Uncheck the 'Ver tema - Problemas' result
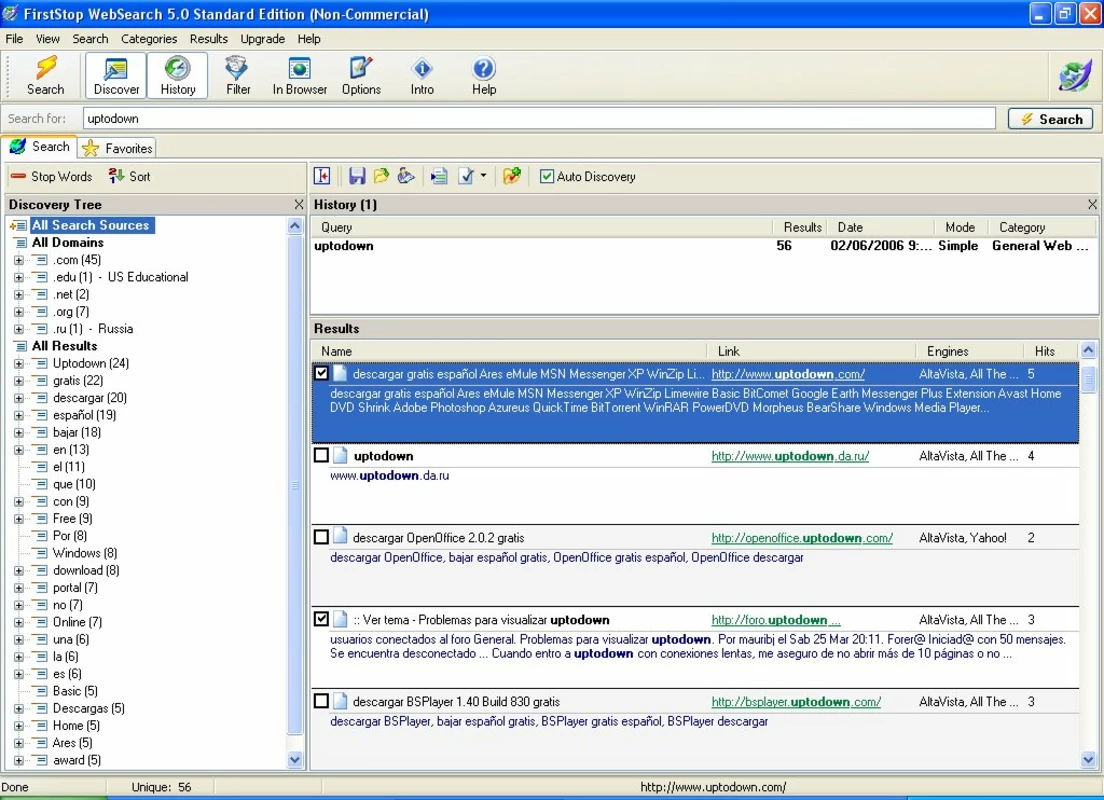Viewport: 1104px width, 800px height. tap(321, 620)
